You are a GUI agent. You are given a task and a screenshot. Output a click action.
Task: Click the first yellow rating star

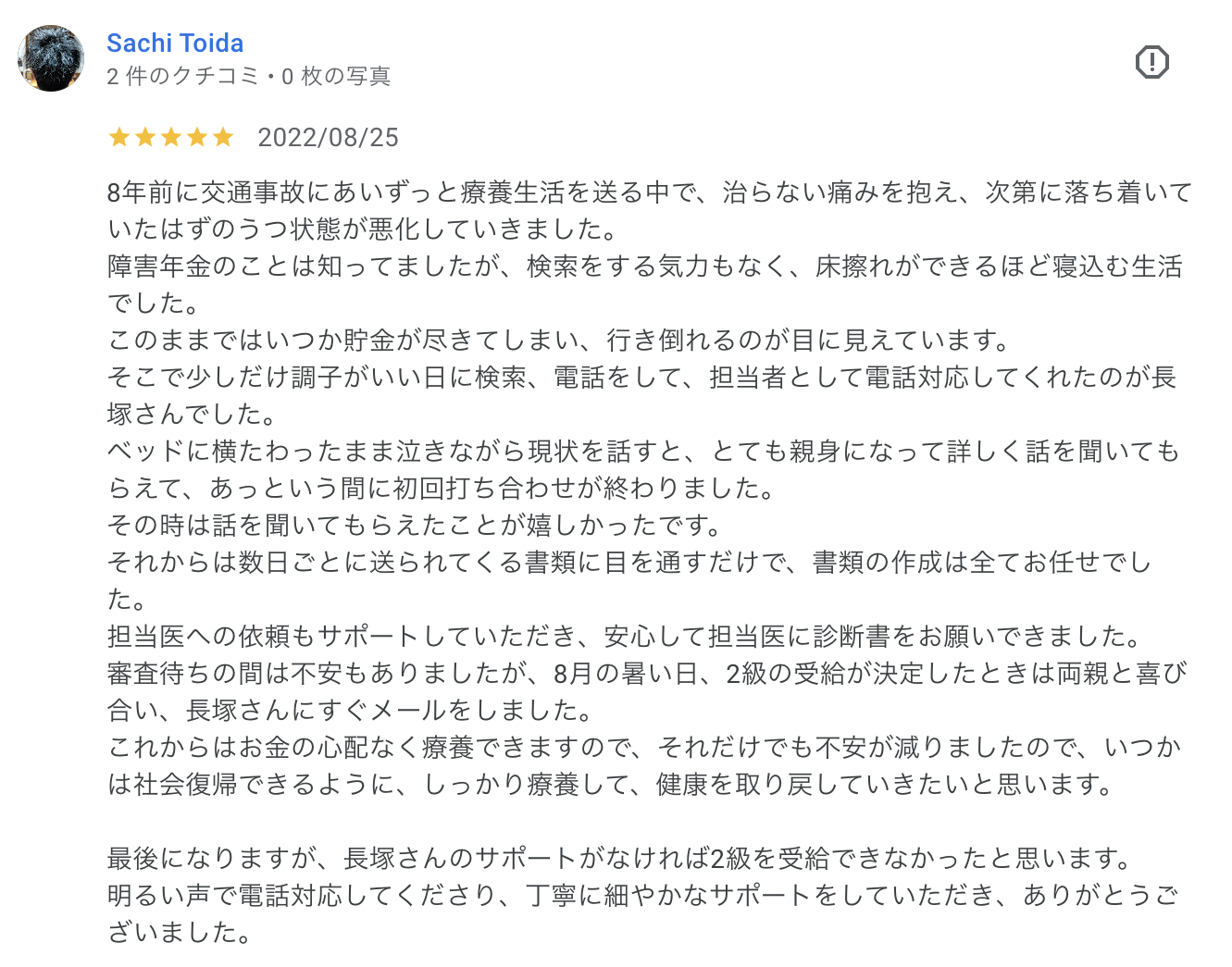(x=119, y=138)
